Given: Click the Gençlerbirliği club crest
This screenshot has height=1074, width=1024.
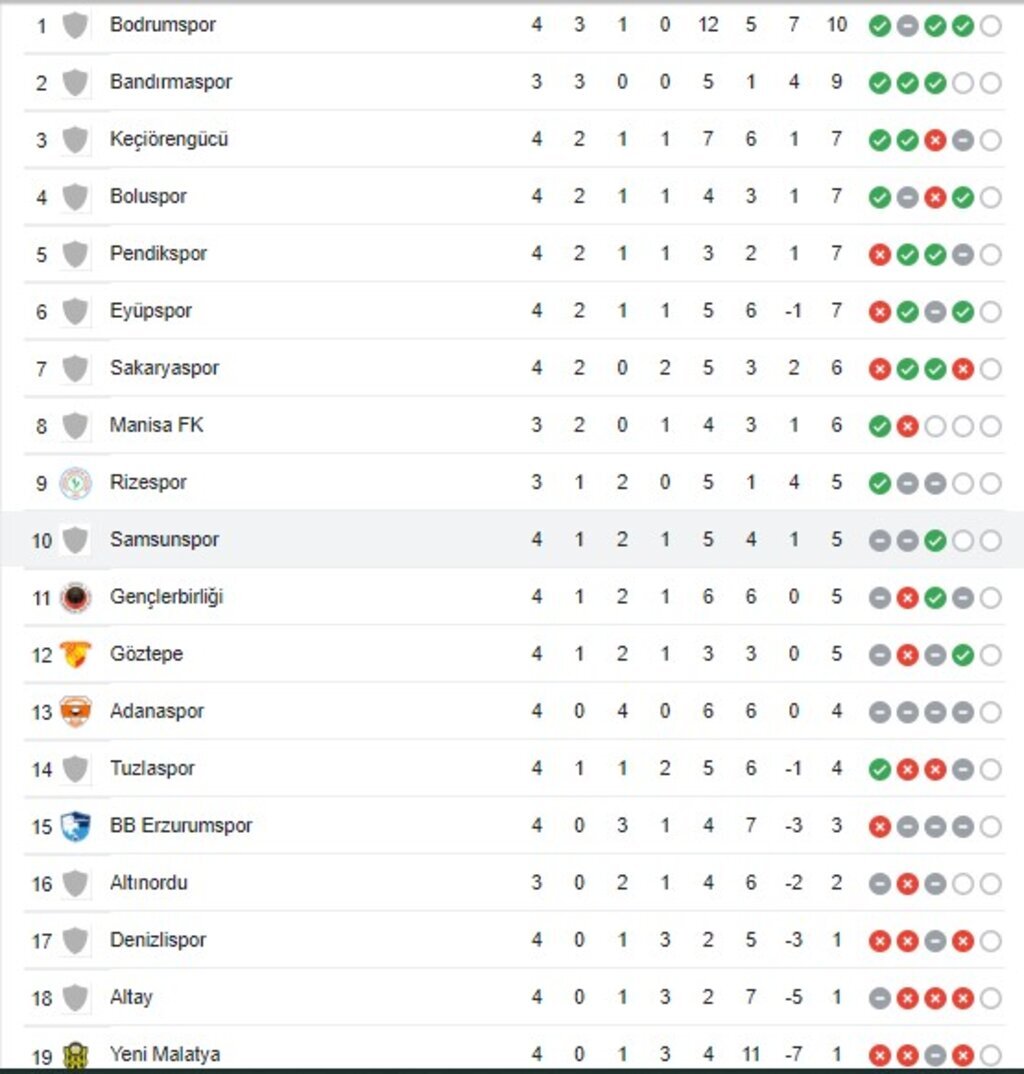Looking at the screenshot, I should [75, 598].
